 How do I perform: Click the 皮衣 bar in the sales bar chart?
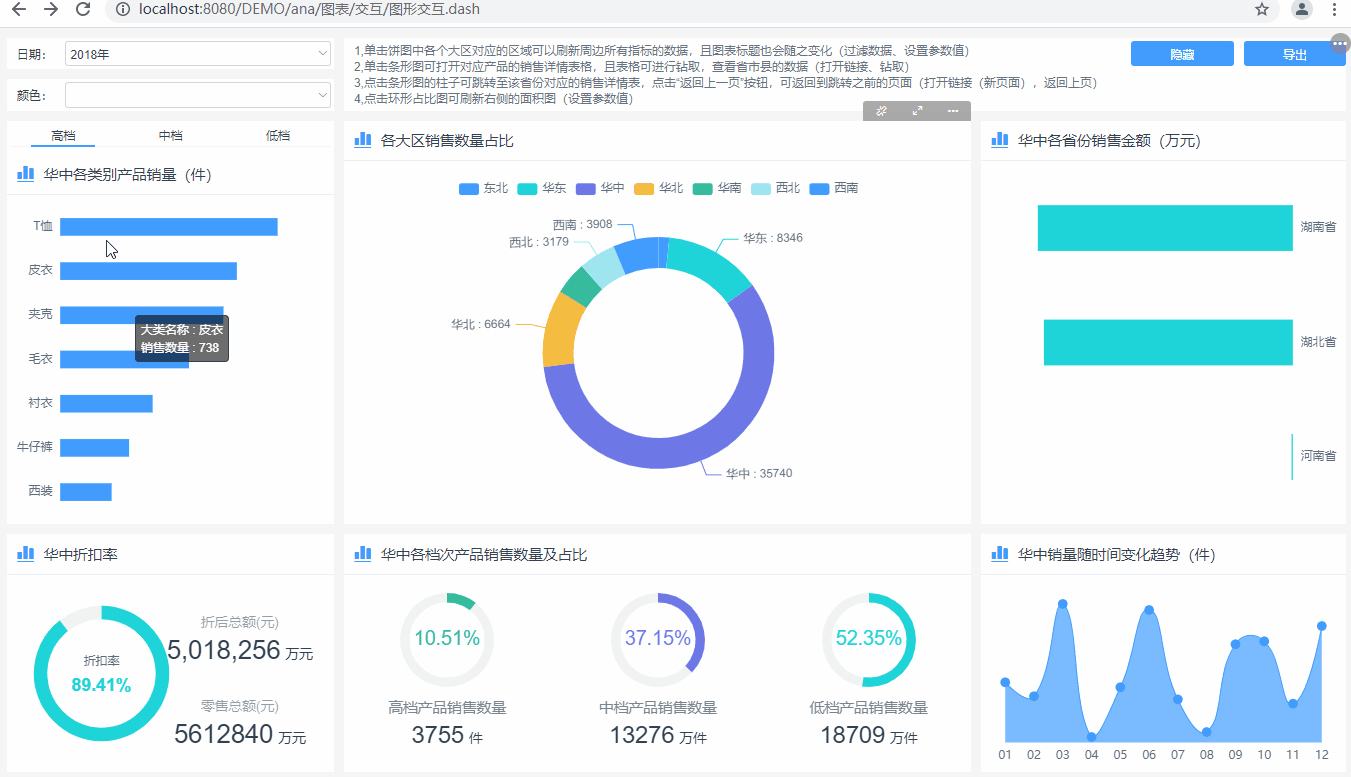(148, 270)
